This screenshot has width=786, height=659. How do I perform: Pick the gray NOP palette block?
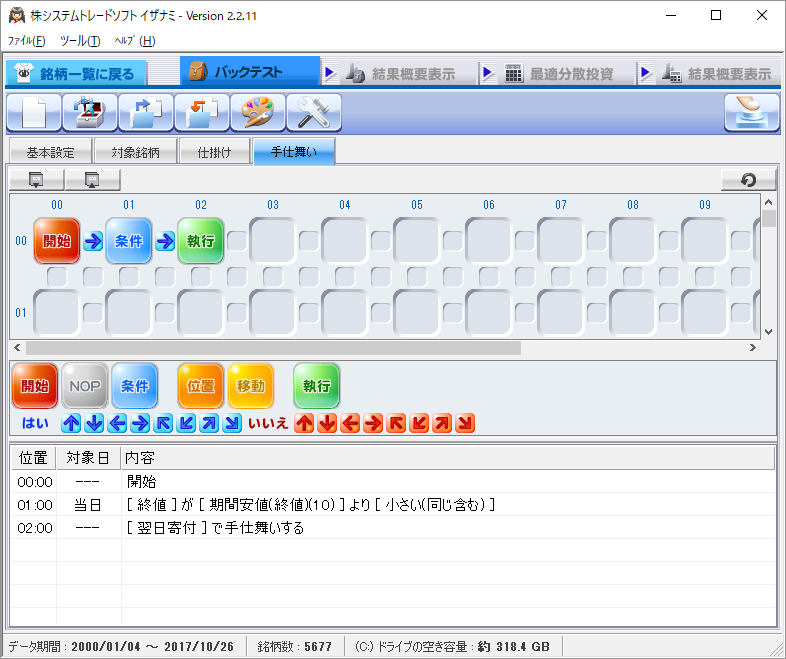(x=85, y=386)
